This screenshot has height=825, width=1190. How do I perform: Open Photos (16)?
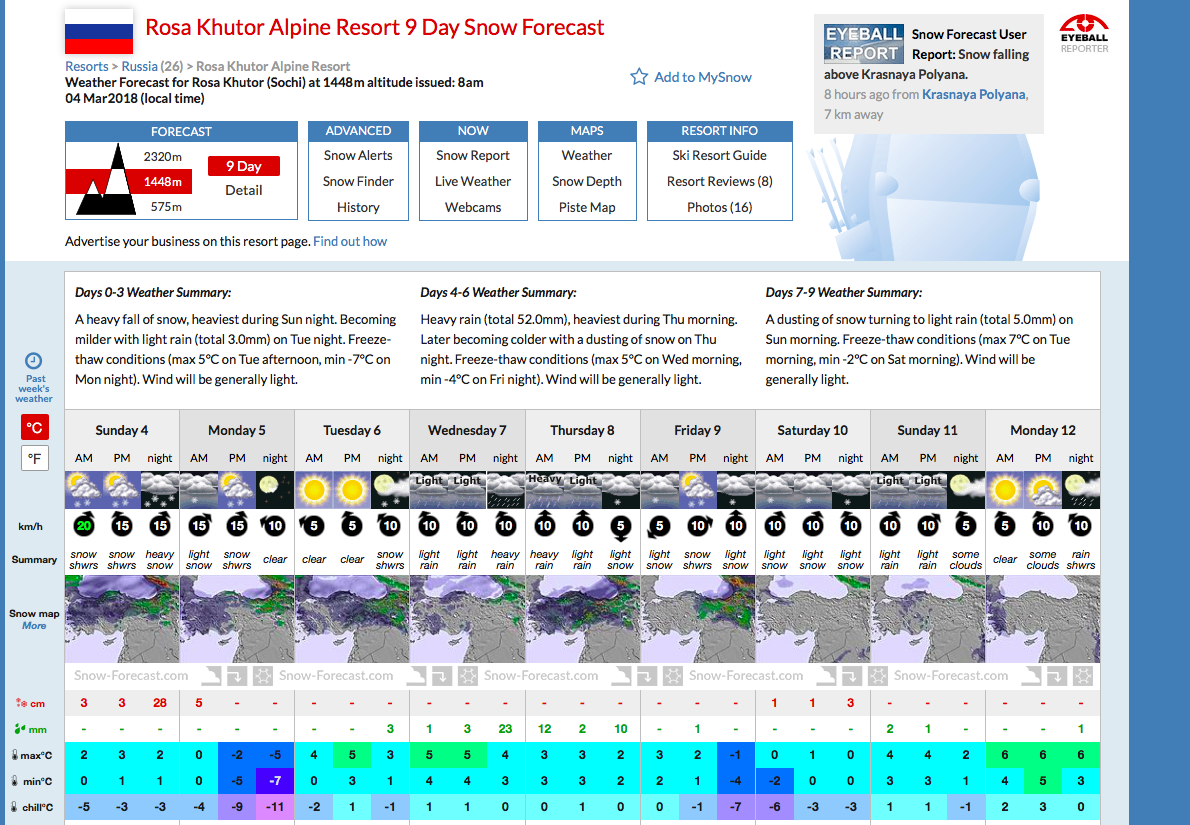(719, 207)
